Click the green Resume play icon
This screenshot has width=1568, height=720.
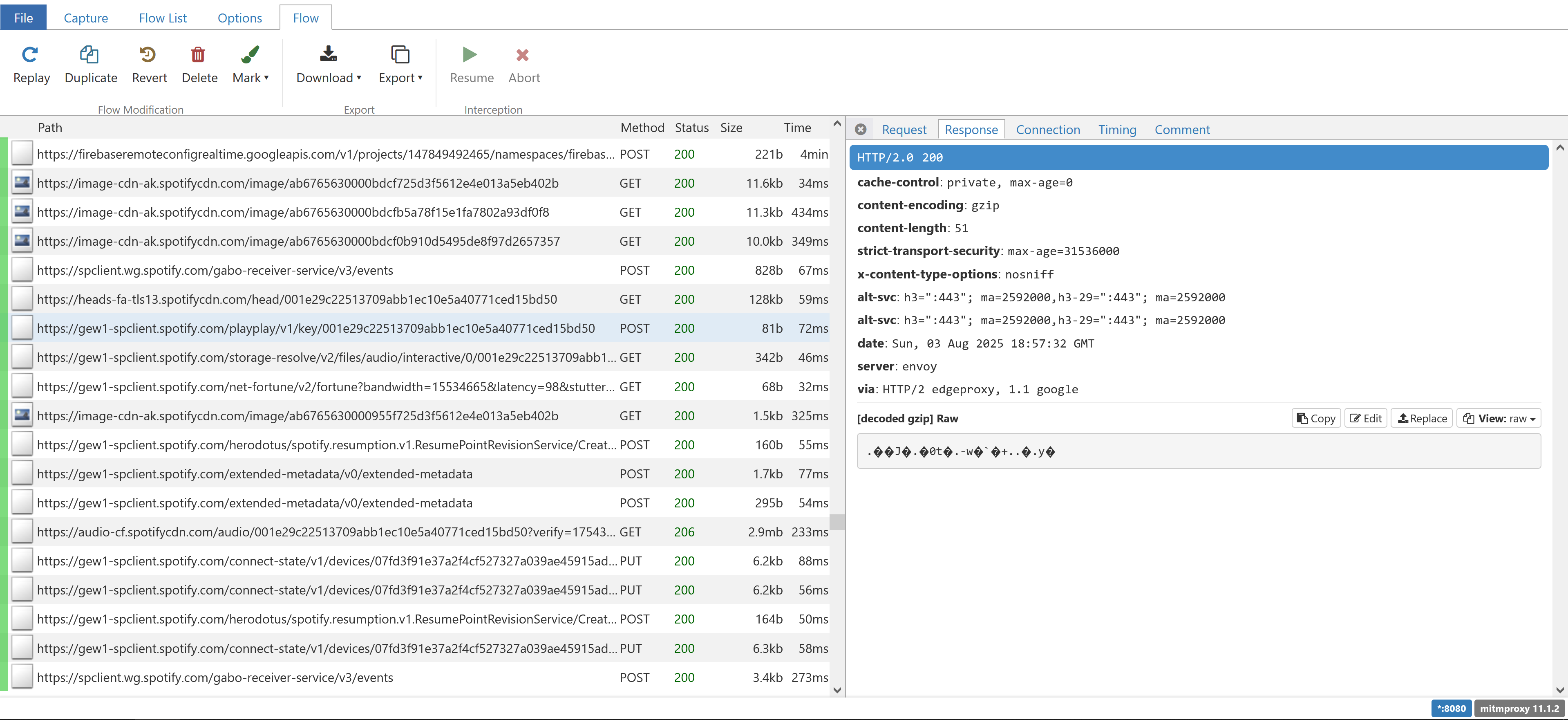tap(470, 55)
